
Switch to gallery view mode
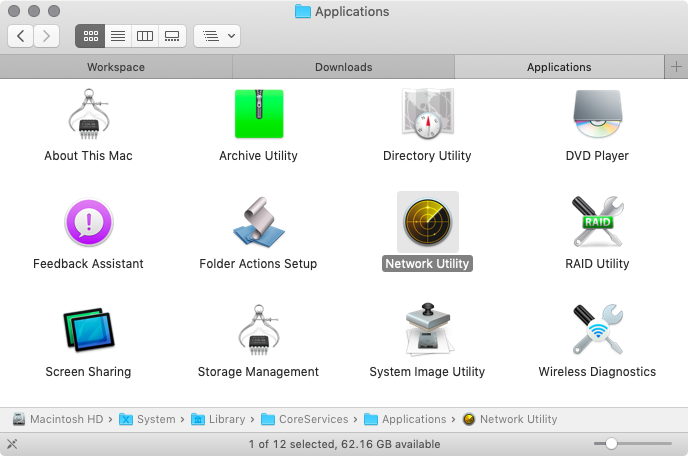click(172, 36)
